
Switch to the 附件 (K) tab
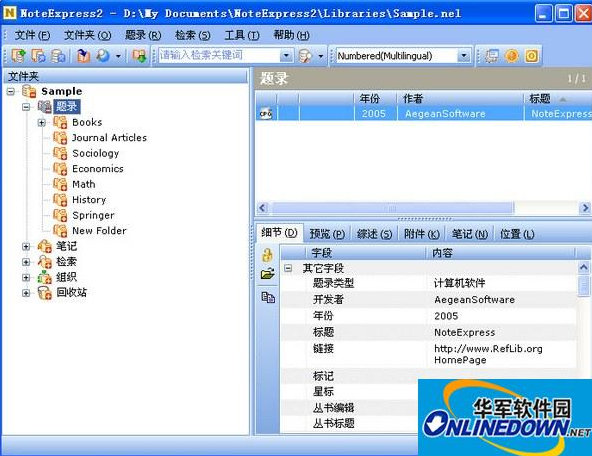pyautogui.click(x=421, y=234)
